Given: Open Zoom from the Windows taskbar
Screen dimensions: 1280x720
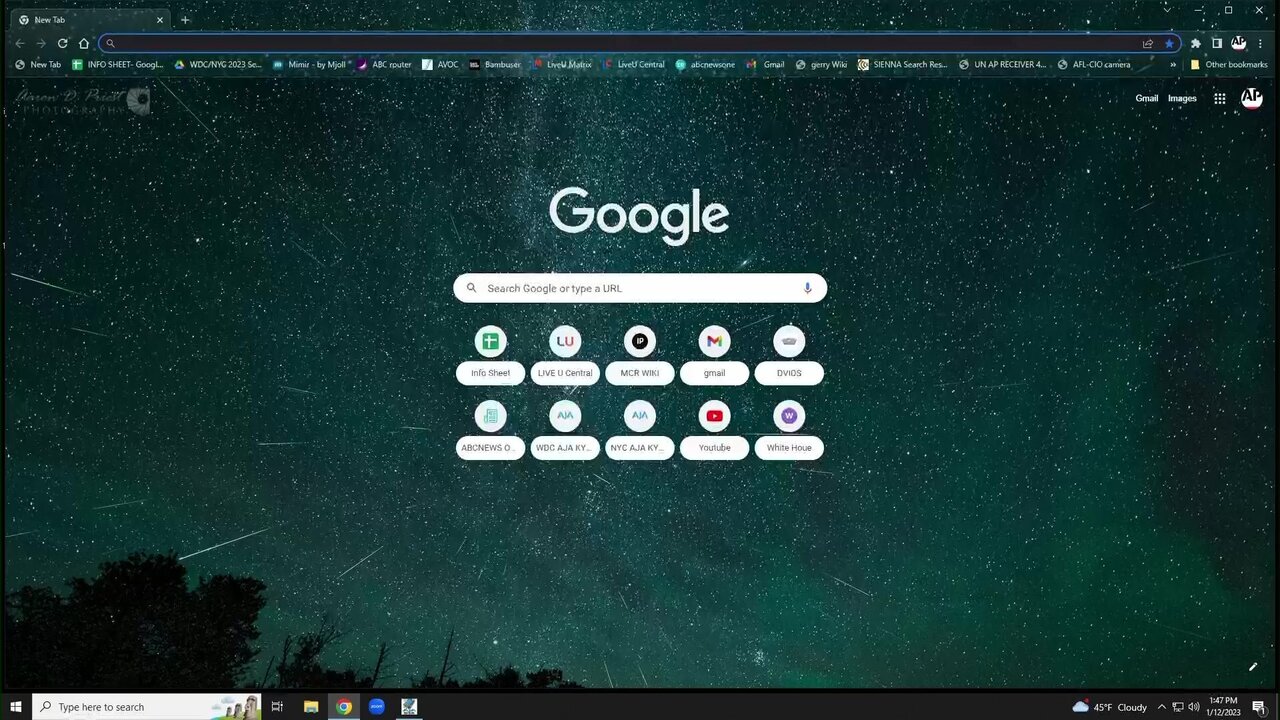Looking at the screenshot, I should point(377,707).
